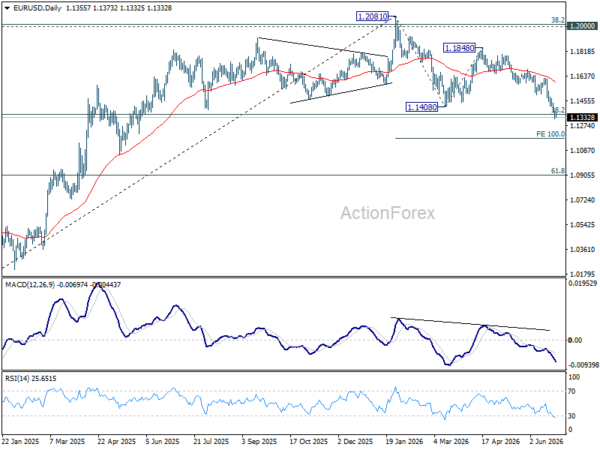The image size is (600, 450).
Task: Click the 3 Sep 2025 date label
Action: (x=259, y=441)
